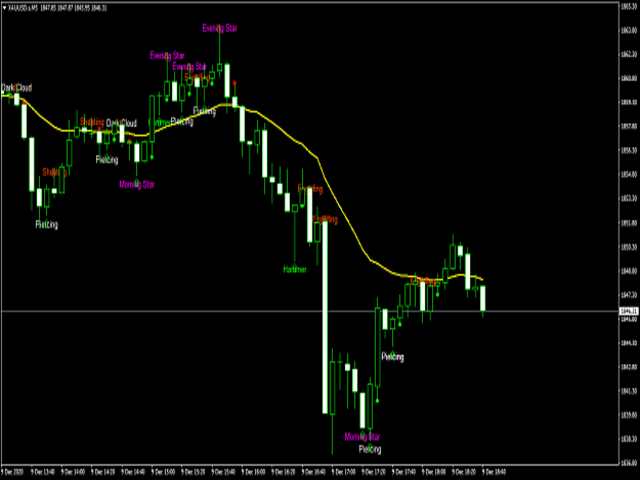
Task: Click the '9 Dec 17:00' time axis label
Action: click(344, 472)
